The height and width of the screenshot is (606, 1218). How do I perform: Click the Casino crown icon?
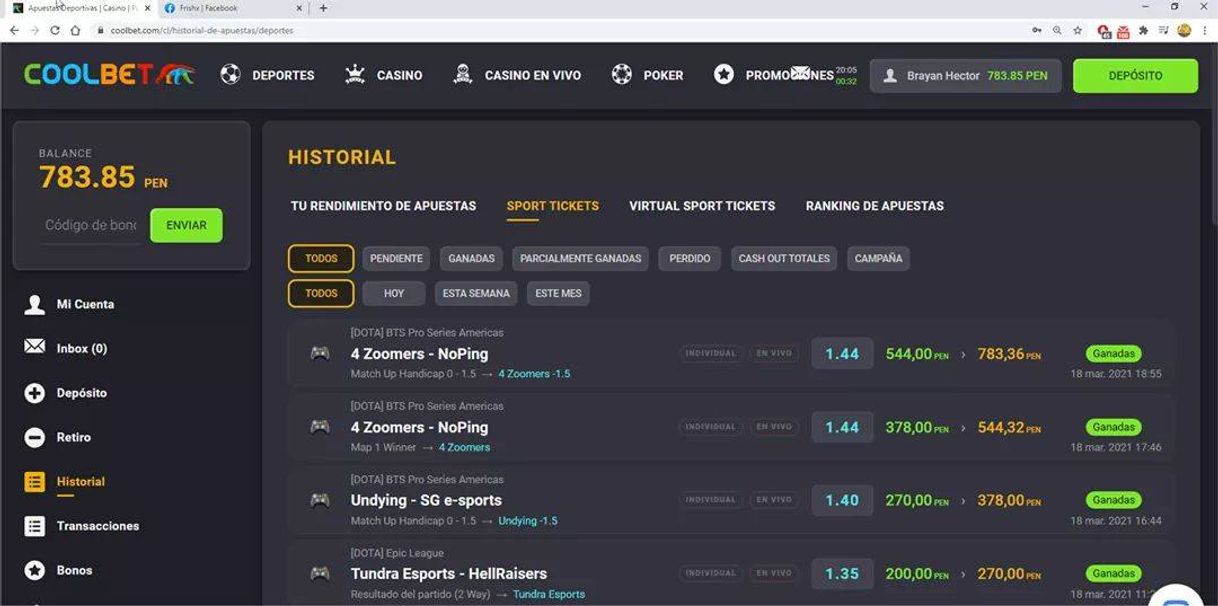(355, 75)
